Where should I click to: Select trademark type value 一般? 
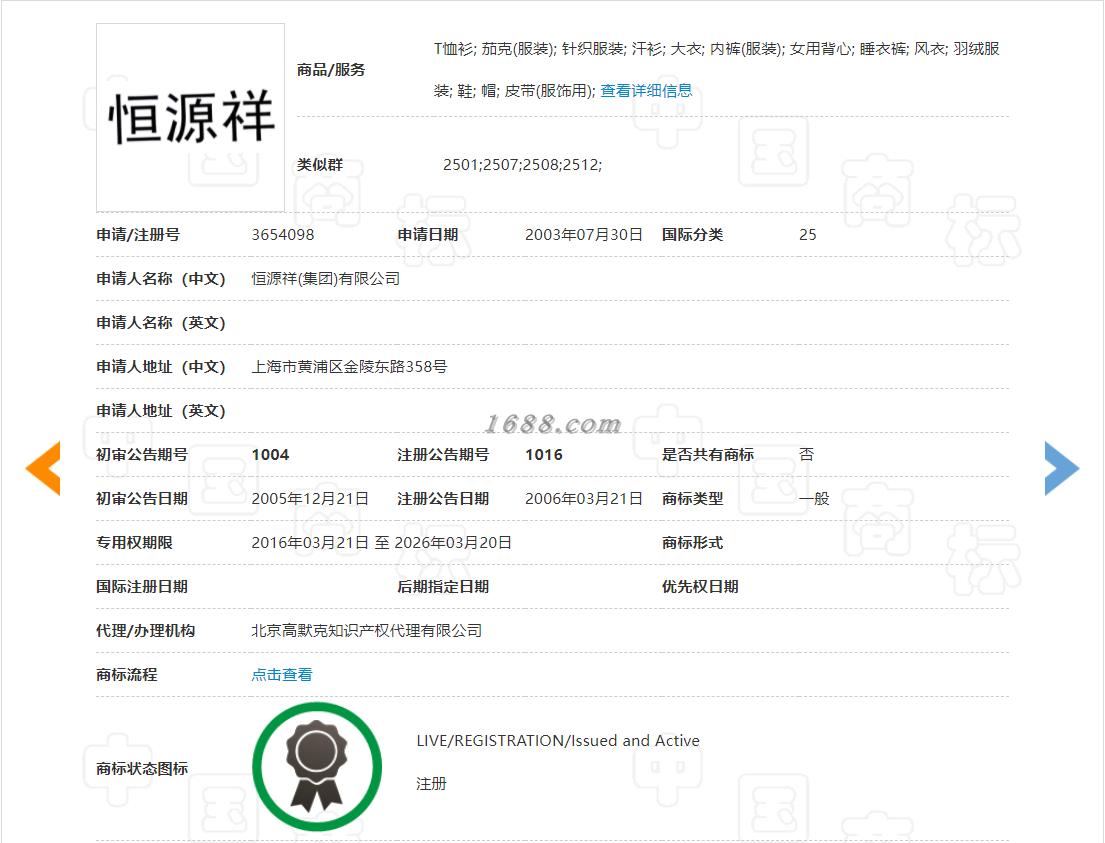[x=814, y=498]
